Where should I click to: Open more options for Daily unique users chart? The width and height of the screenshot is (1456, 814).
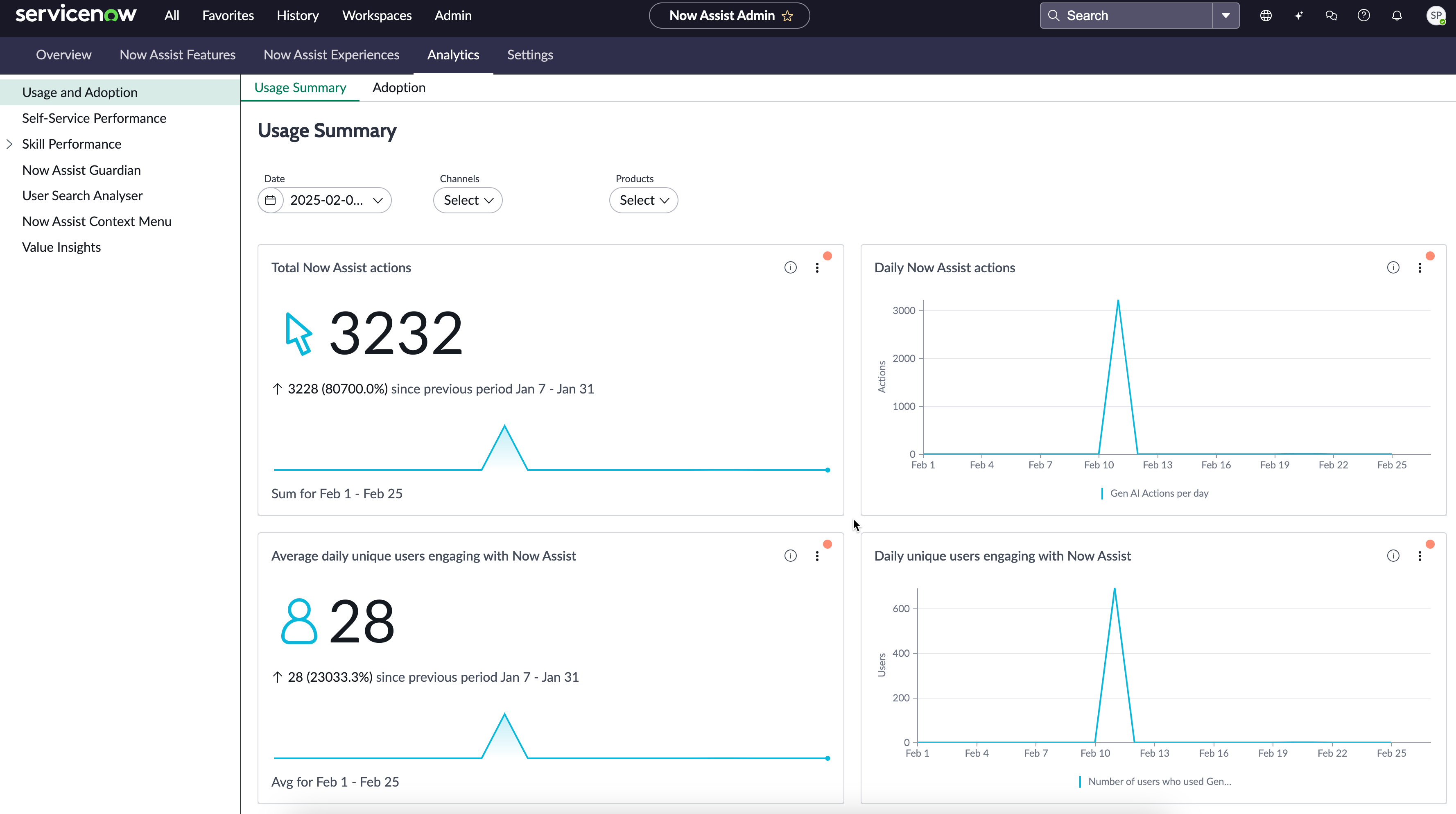point(1420,556)
